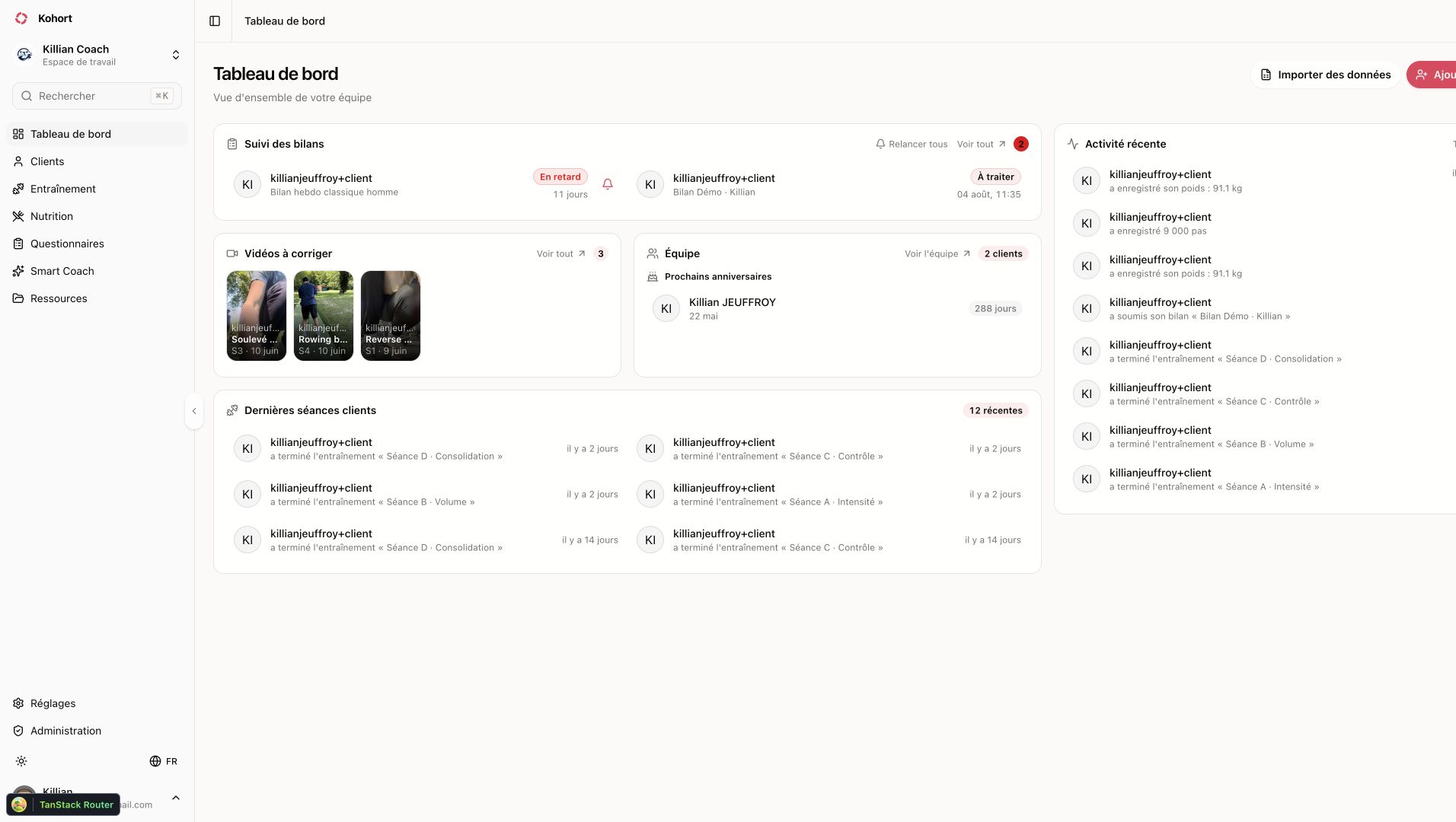
Task: Open Tableau de bord in sidebar
Action: [97, 134]
